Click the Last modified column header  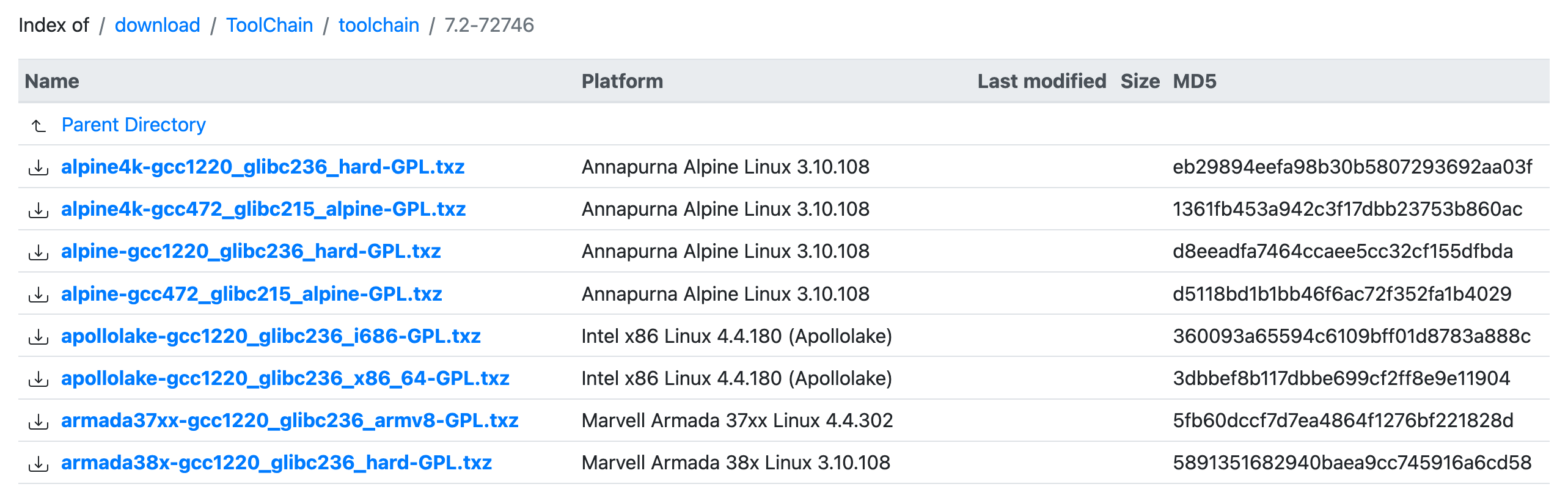pos(1041,81)
